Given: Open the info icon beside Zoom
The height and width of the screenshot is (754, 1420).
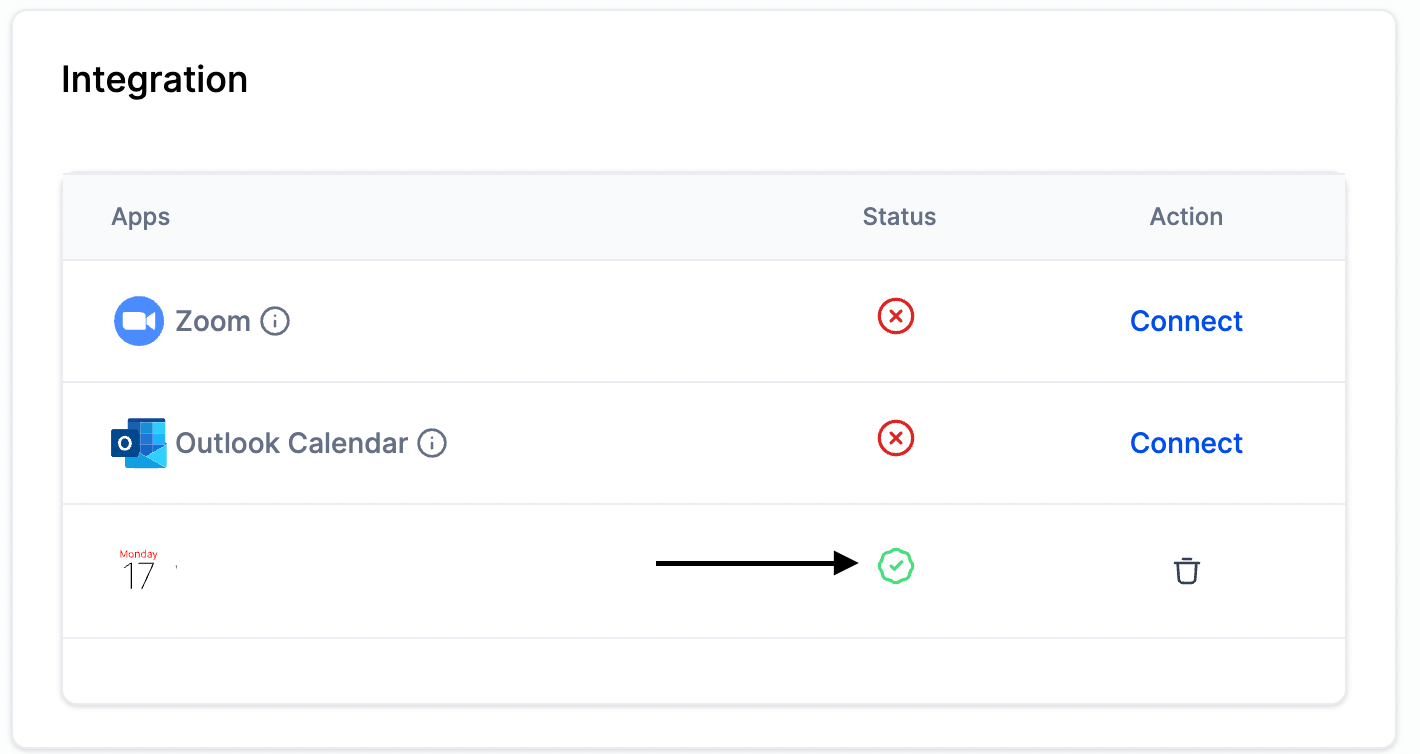Looking at the screenshot, I should (275, 321).
